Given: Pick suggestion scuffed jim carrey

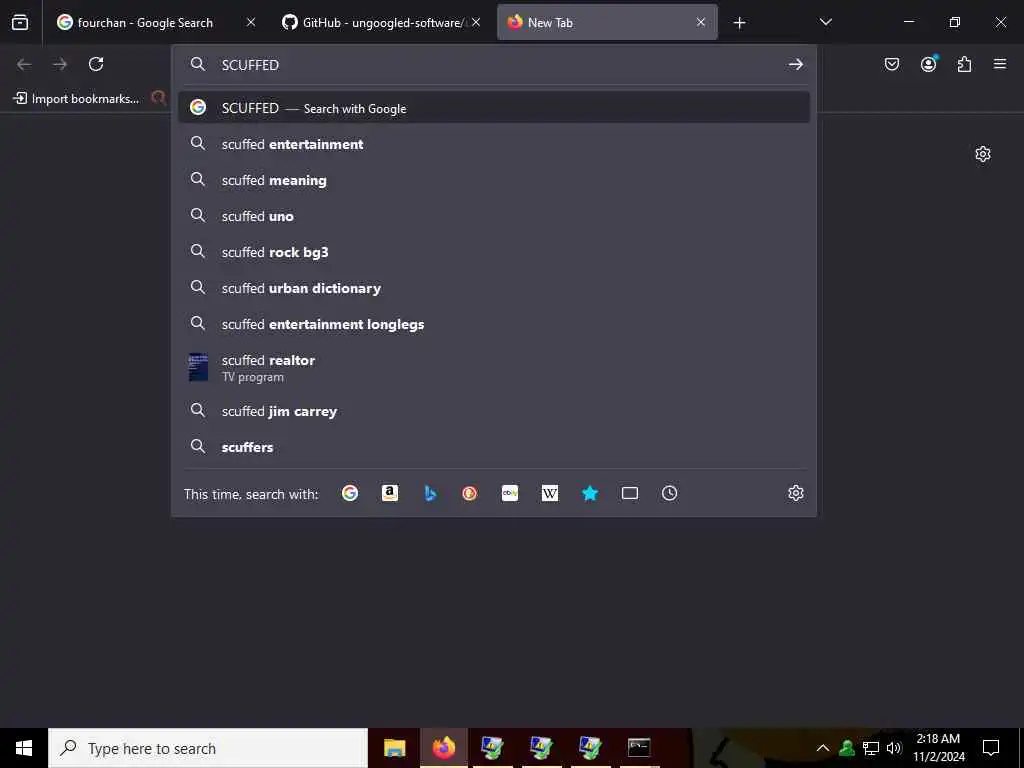Looking at the screenshot, I should 494,411.
